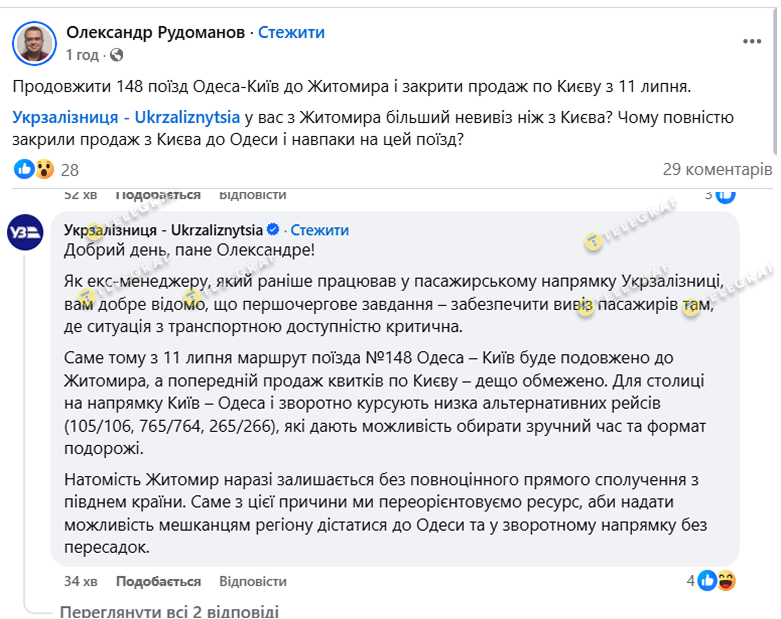Expand Переглянути всі 2 відповіді
This screenshot has height=619, width=781.
[x=169, y=611]
